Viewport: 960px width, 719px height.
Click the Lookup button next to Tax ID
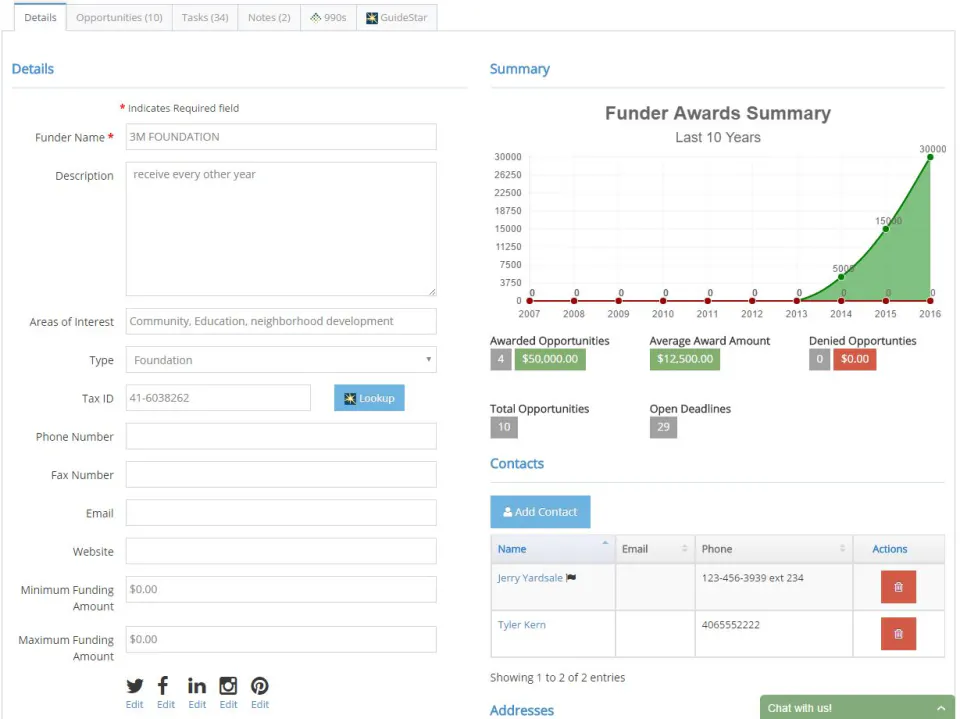click(368, 397)
